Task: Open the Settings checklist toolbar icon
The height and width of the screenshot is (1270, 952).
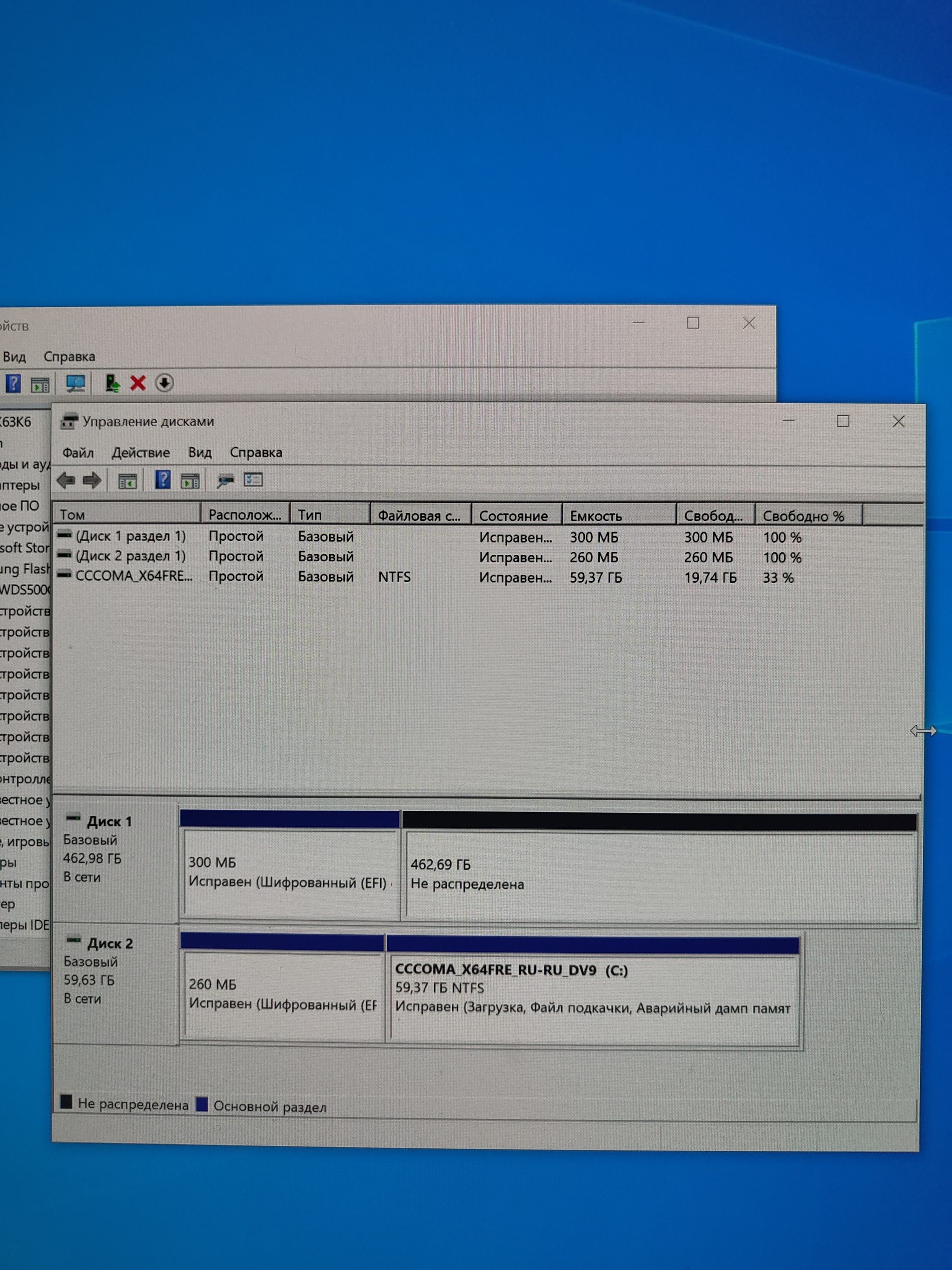Action: (253, 479)
